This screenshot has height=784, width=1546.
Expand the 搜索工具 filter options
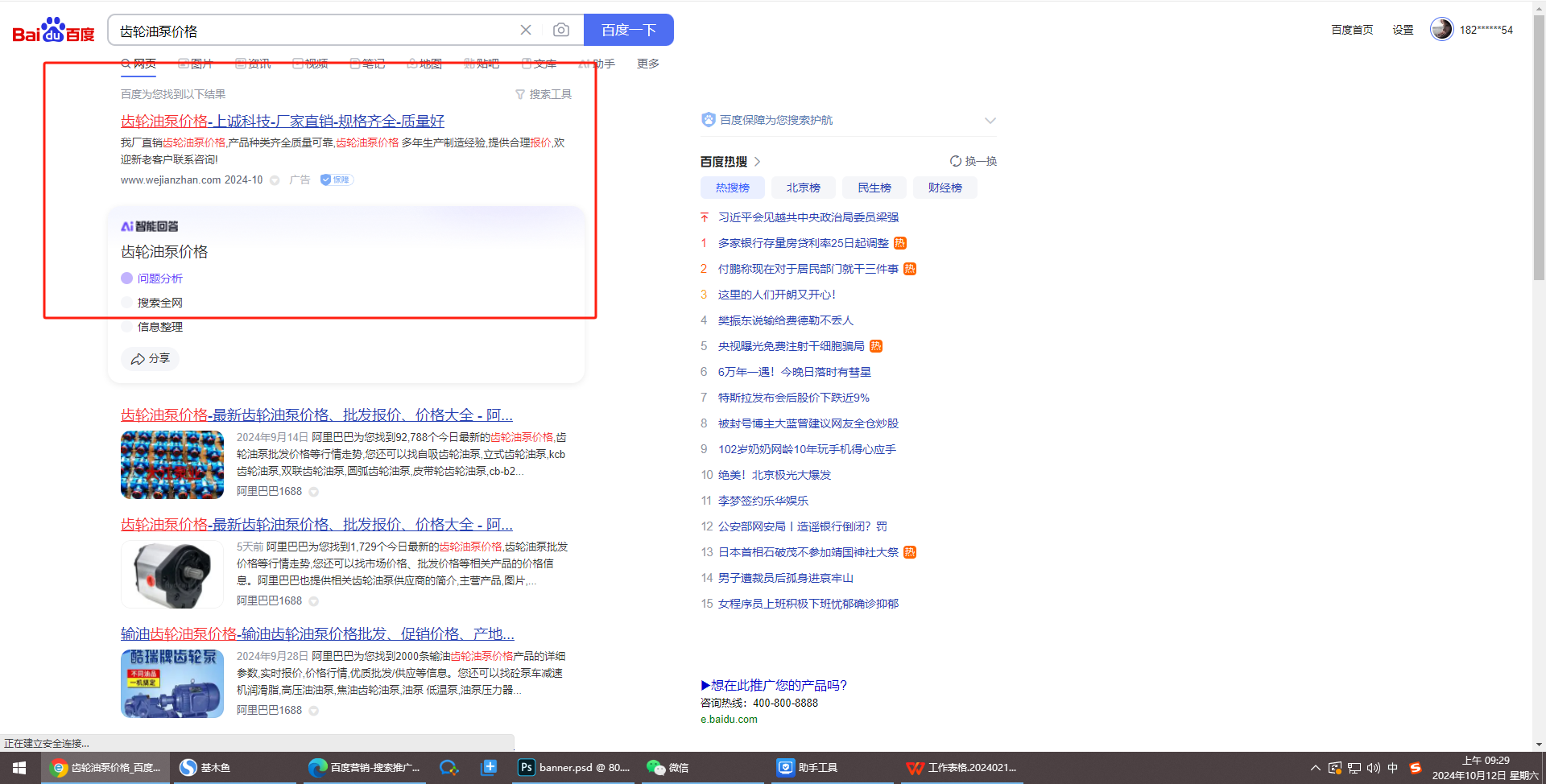[x=544, y=94]
